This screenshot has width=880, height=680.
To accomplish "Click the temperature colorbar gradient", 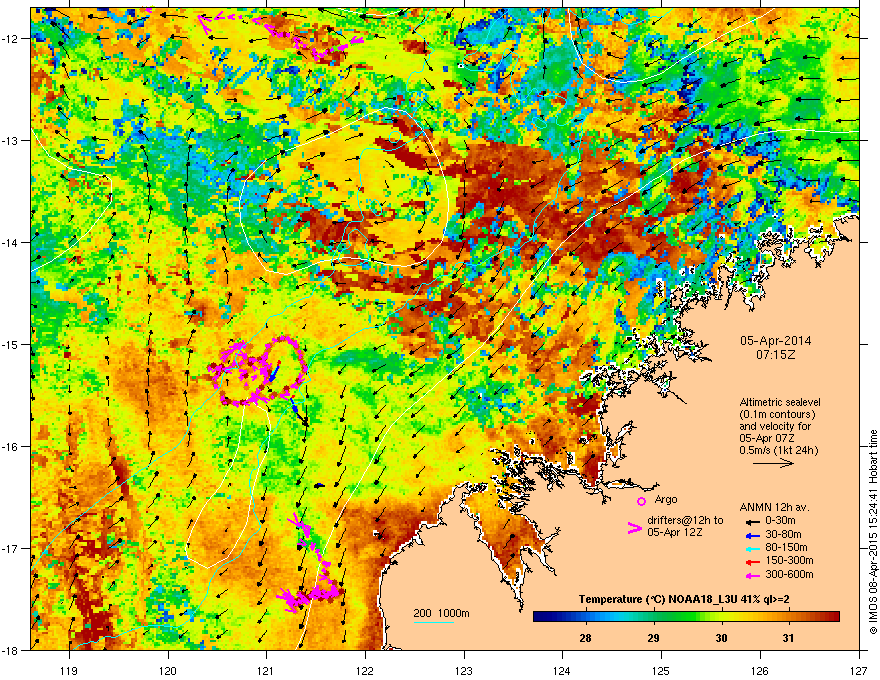I will click(x=686, y=617).
